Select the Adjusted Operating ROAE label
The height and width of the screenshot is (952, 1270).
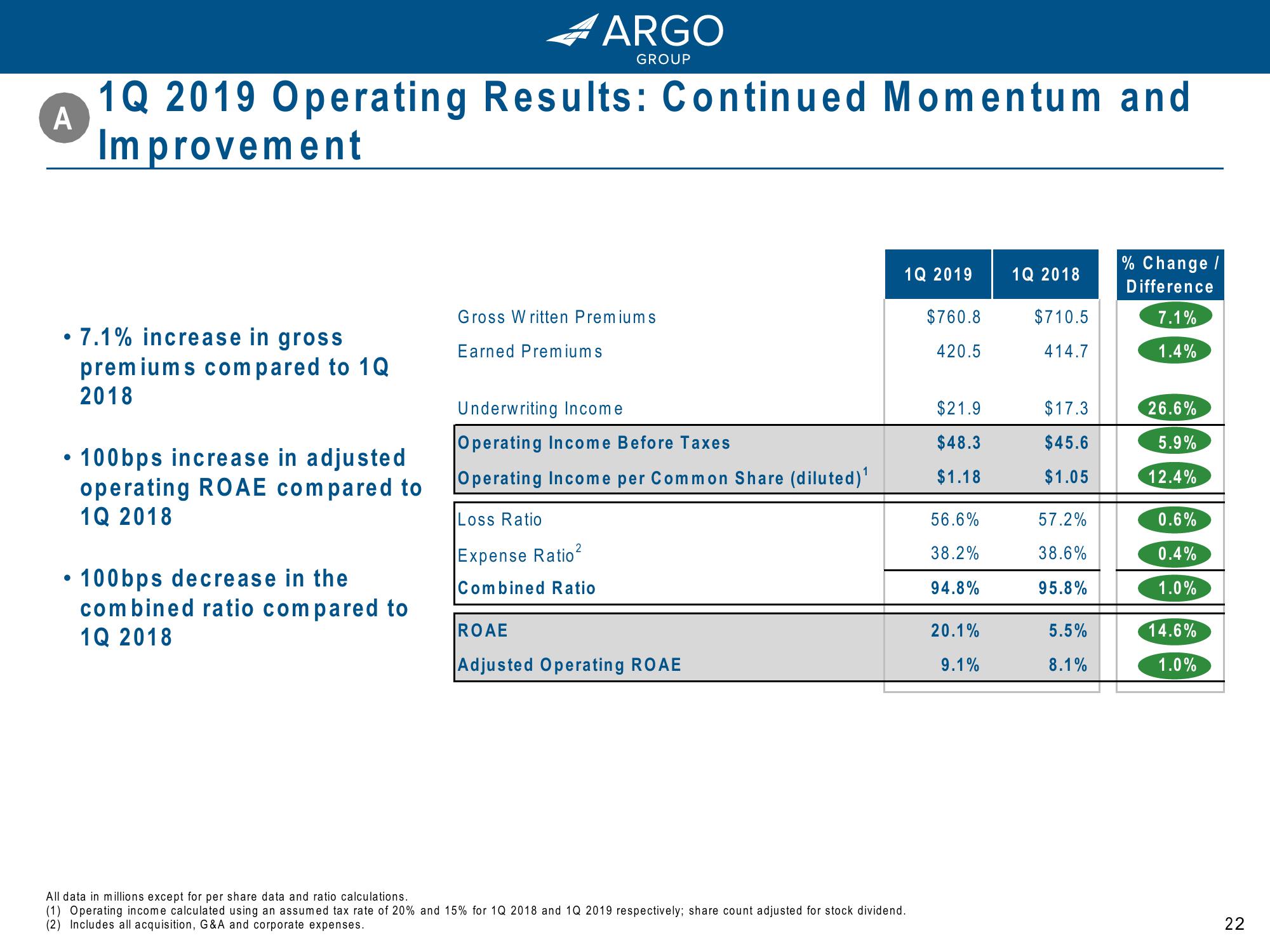pos(569,664)
